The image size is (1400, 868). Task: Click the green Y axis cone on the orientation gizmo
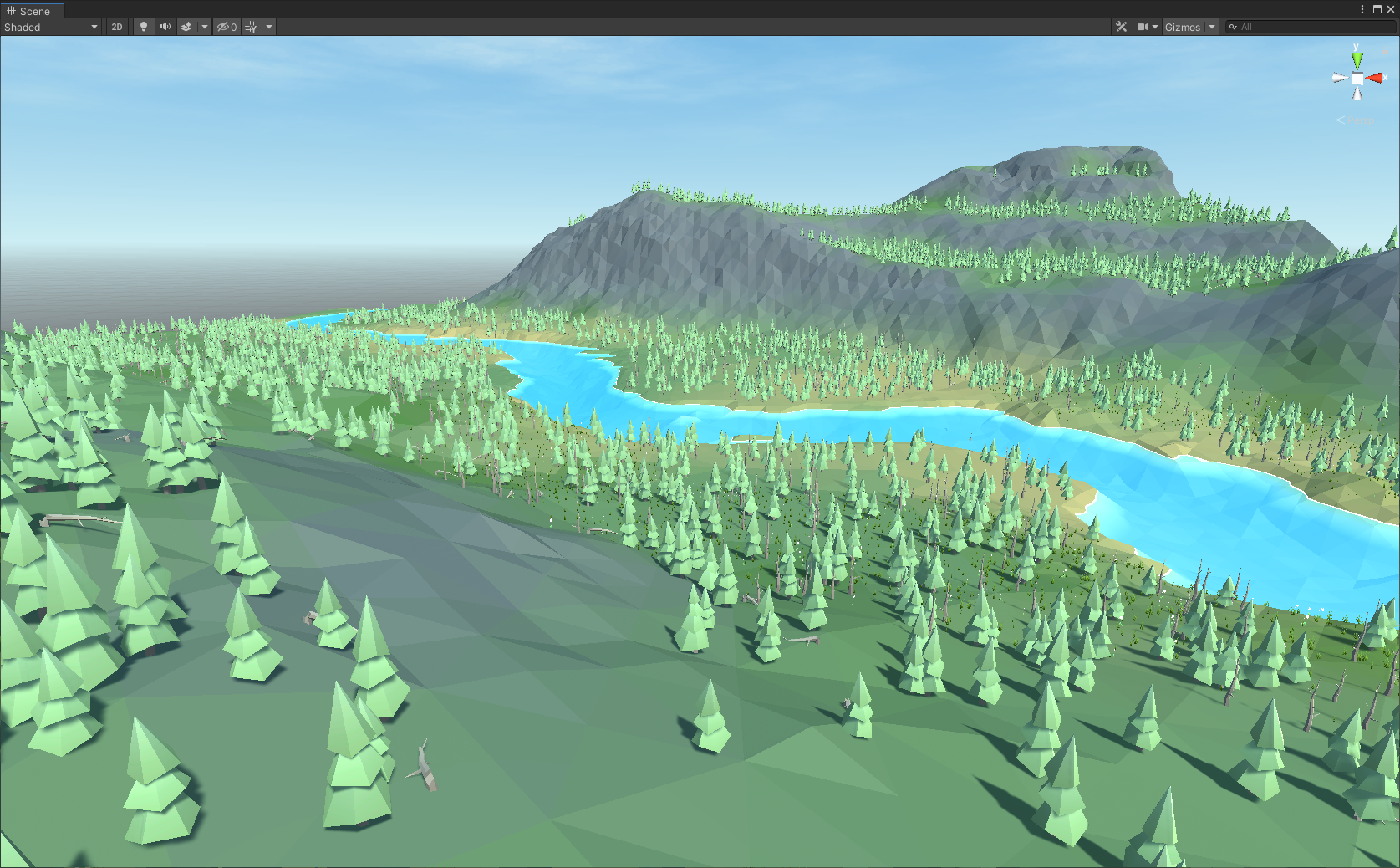[x=1357, y=58]
